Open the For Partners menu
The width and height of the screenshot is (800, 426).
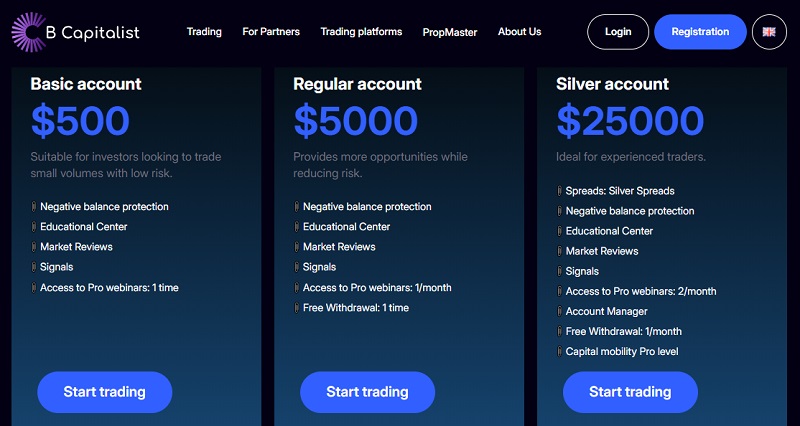[271, 32]
